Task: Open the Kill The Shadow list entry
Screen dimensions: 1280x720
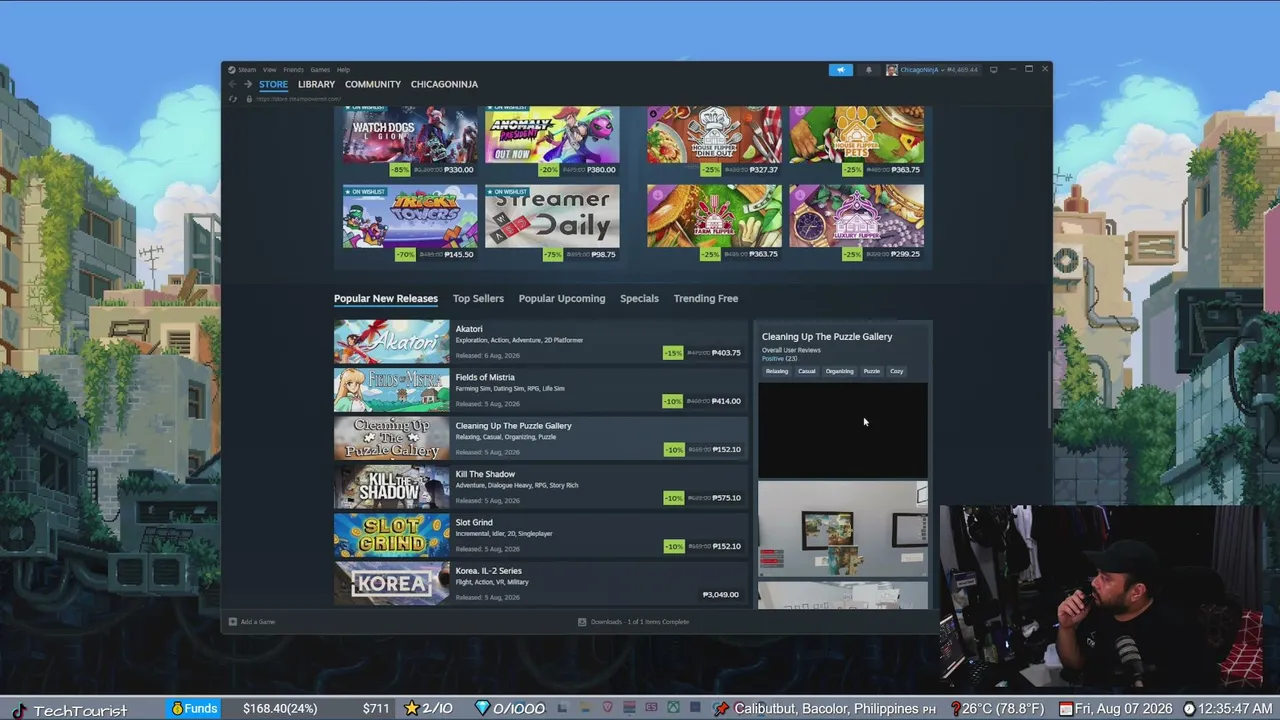Action: click(x=540, y=487)
